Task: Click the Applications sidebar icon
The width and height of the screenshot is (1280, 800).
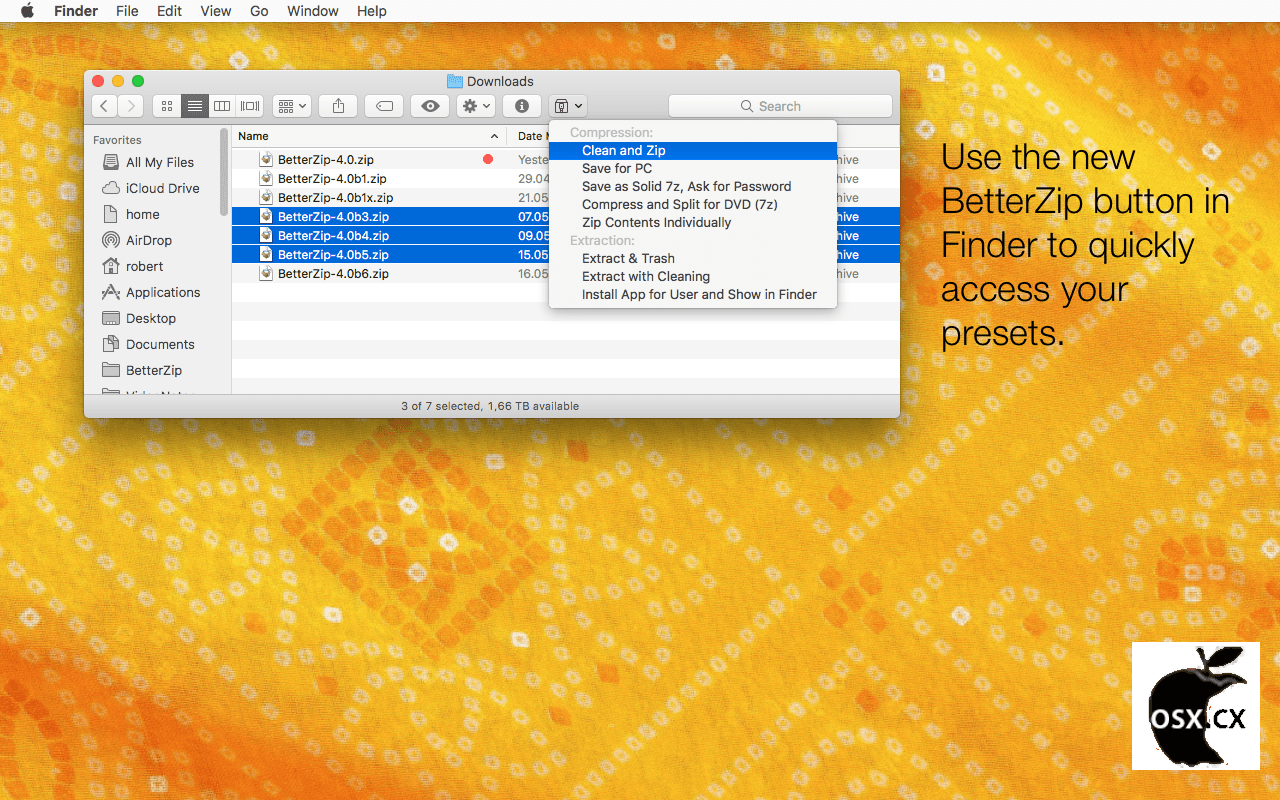Action: pyautogui.click(x=111, y=292)
